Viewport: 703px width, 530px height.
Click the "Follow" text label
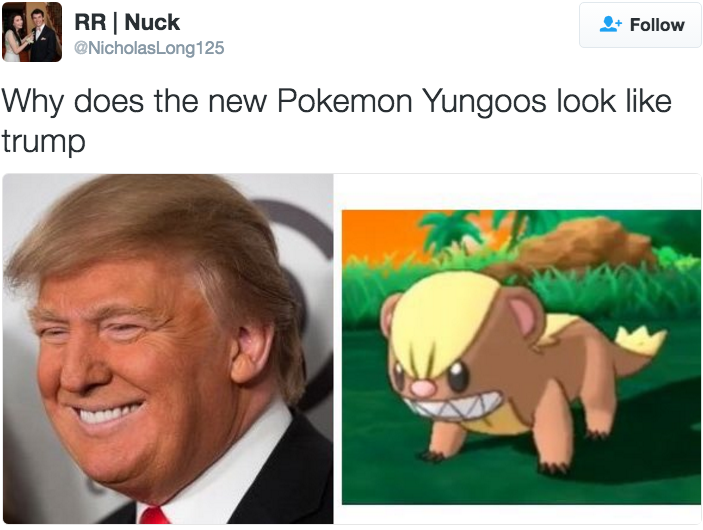point(657,25)
